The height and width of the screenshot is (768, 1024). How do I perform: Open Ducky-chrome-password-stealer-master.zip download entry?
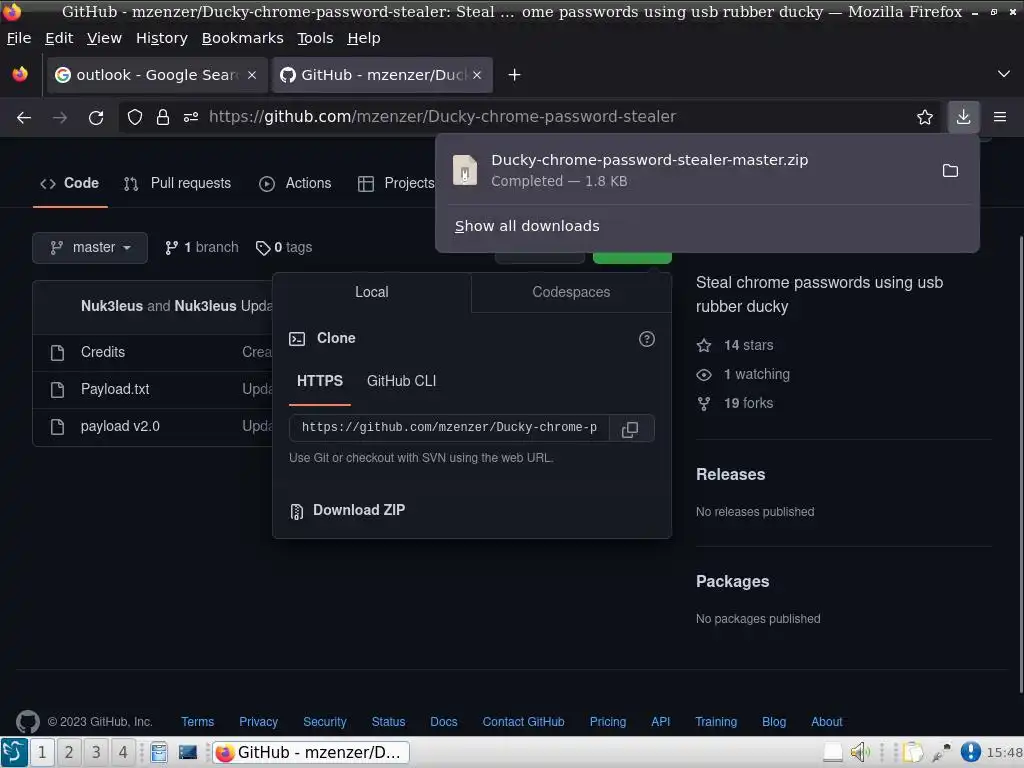pos(686,170)
